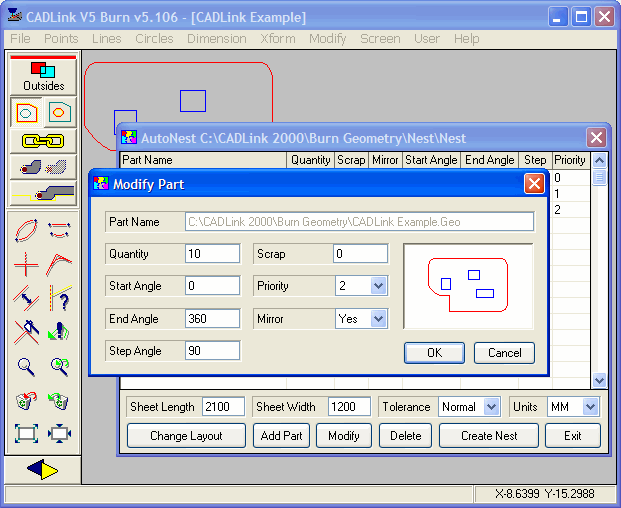Click the zoom previous magnifier with green arrow

pos(60,367)
